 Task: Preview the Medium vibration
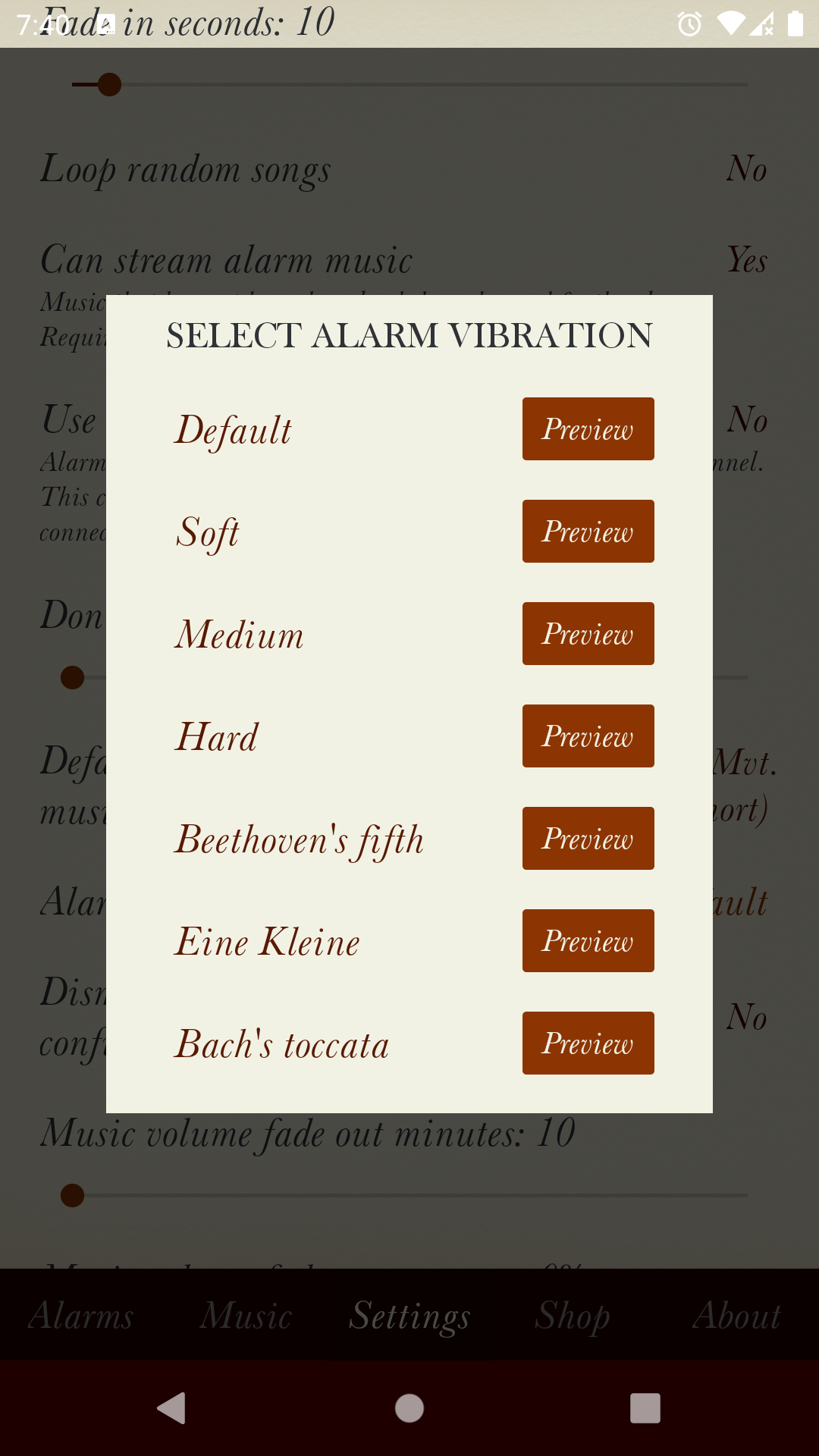pos(588,634)
